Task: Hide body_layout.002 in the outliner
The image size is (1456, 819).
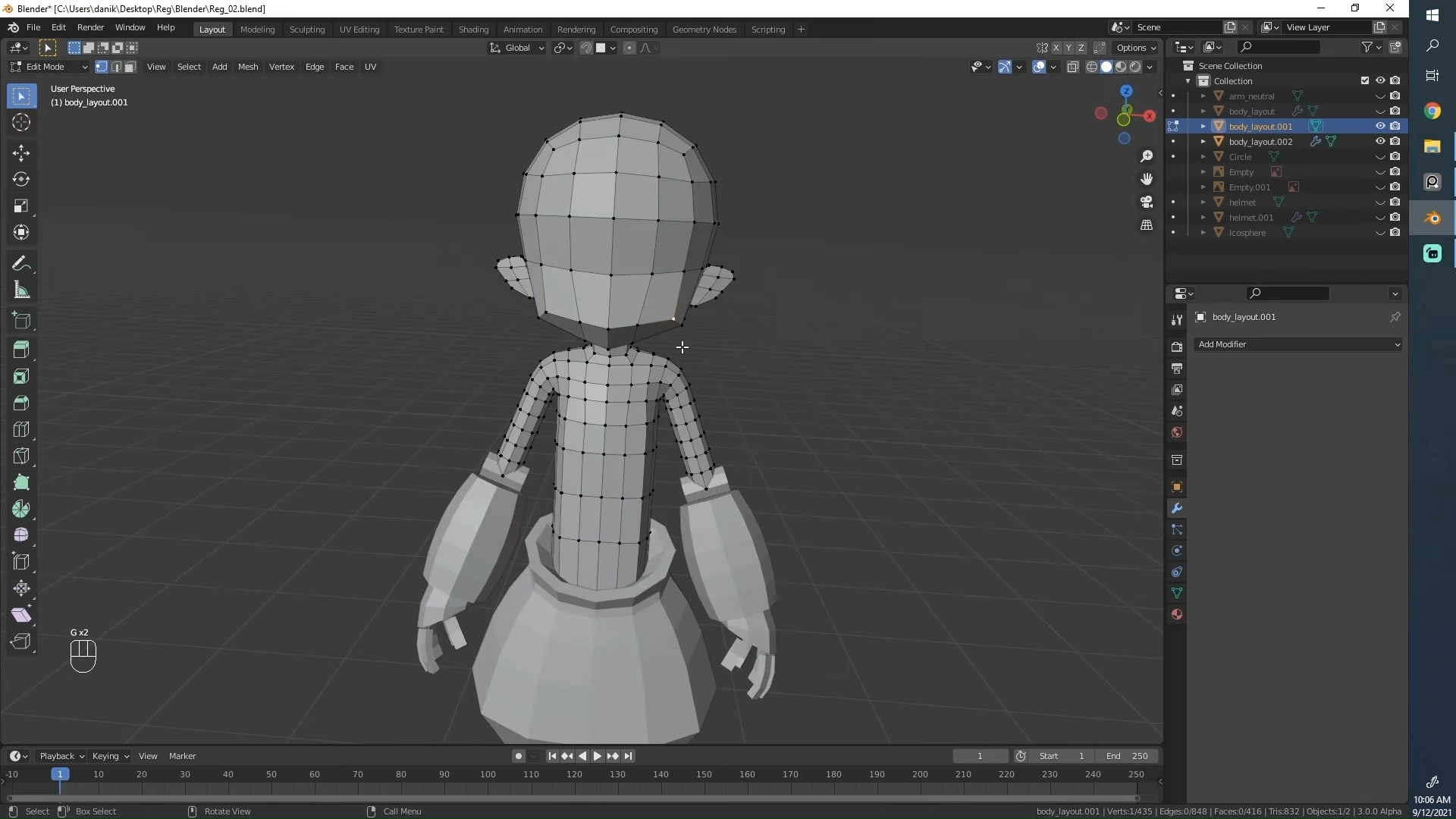Action: click(1379, 141)
